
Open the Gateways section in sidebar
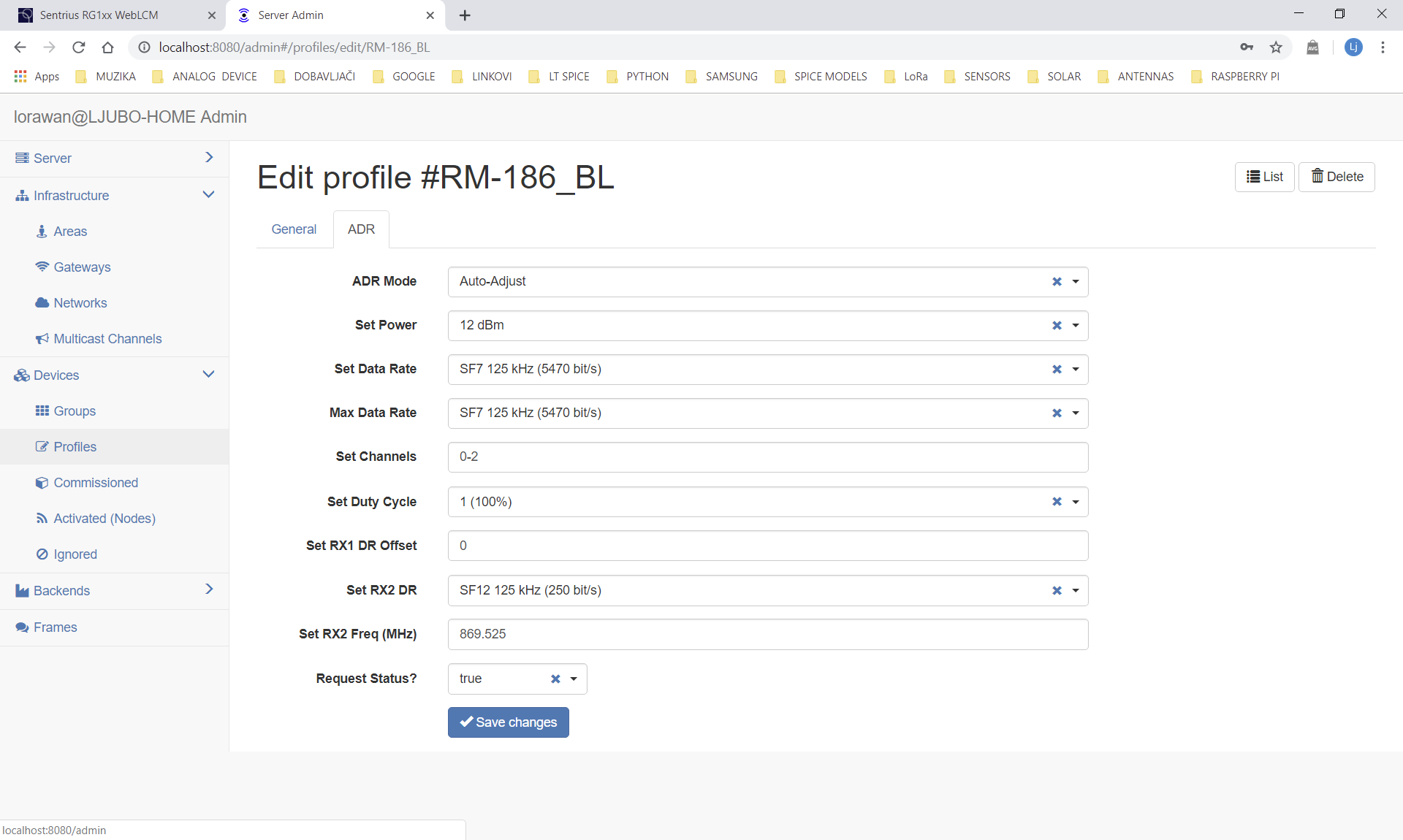click(82, 267)
